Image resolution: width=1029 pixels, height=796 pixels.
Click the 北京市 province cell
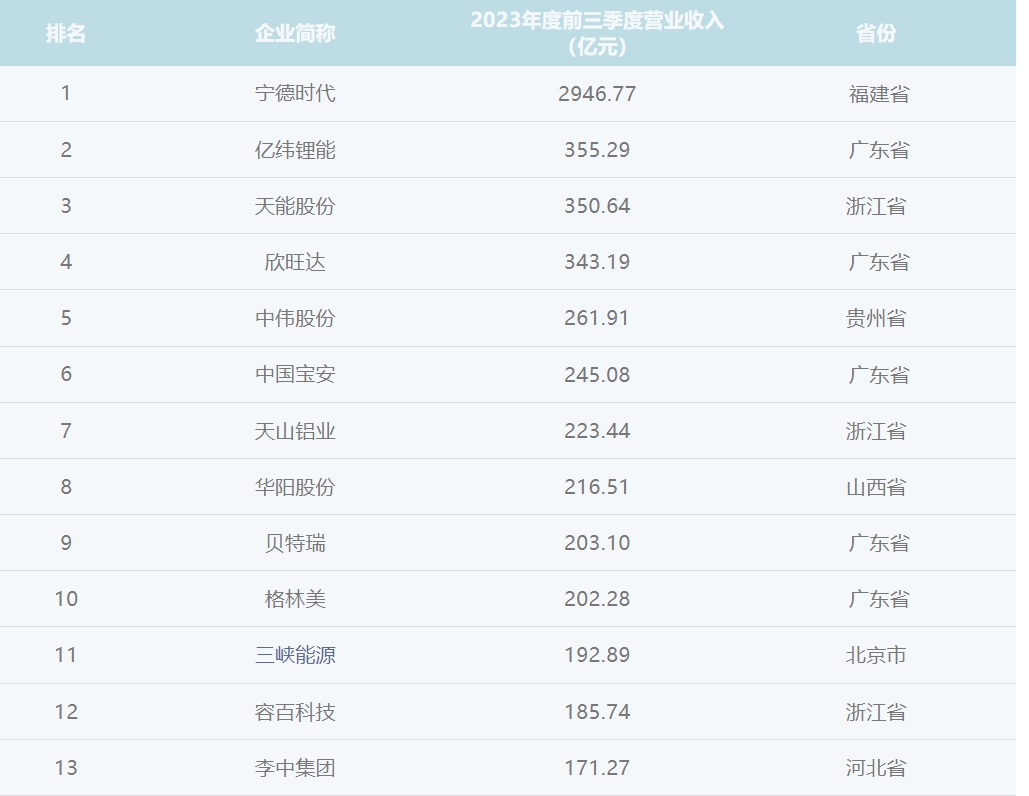coord(876,655)
